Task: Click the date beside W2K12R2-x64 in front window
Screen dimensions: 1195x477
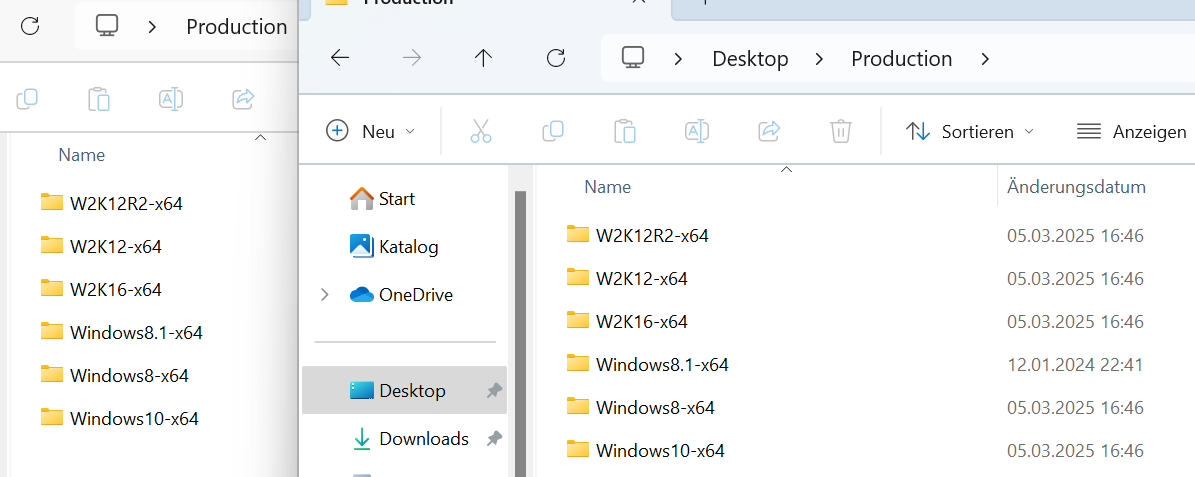Action: point(1075,236)
